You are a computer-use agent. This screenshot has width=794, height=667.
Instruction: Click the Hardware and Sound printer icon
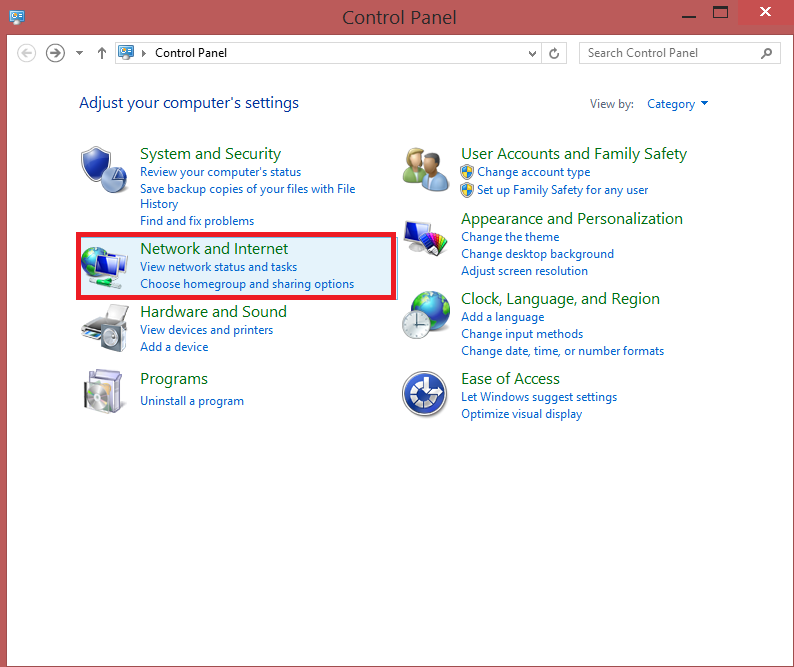(105, 328)
